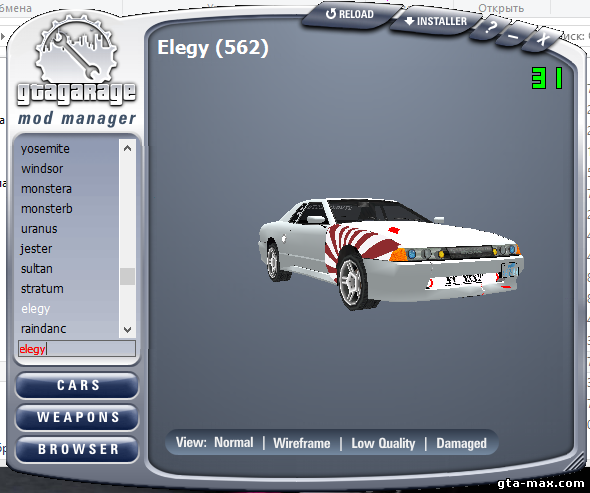Screen dimensions: 590x493
Task: Switch view to Wireframe
Action: point(301,443)
